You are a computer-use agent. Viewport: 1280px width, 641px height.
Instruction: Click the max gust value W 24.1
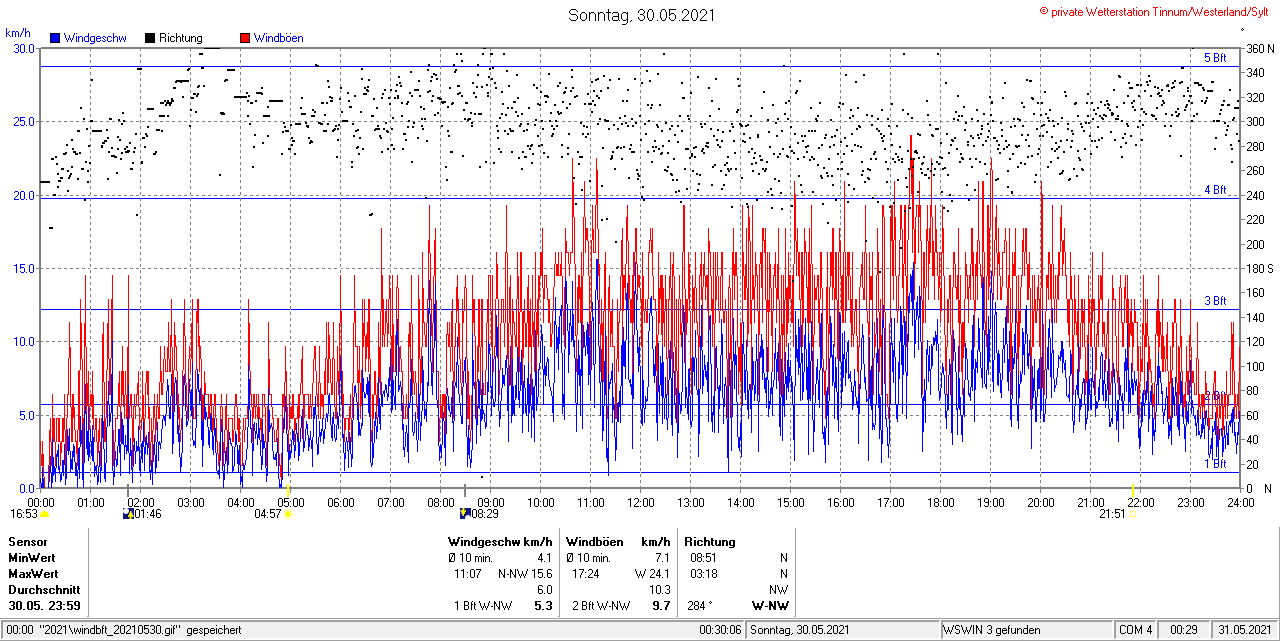[x=652, y=574]
